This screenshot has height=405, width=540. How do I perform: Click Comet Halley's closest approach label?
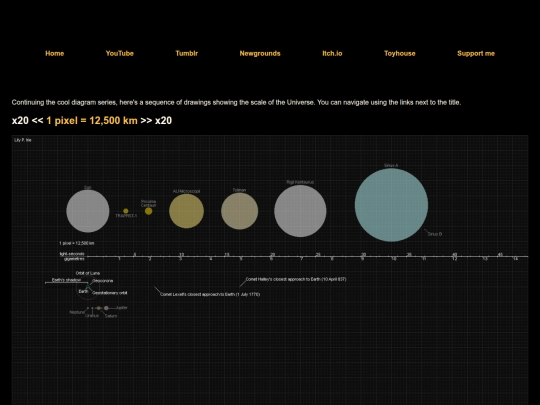pyautogui.click(x=296, y=279)
